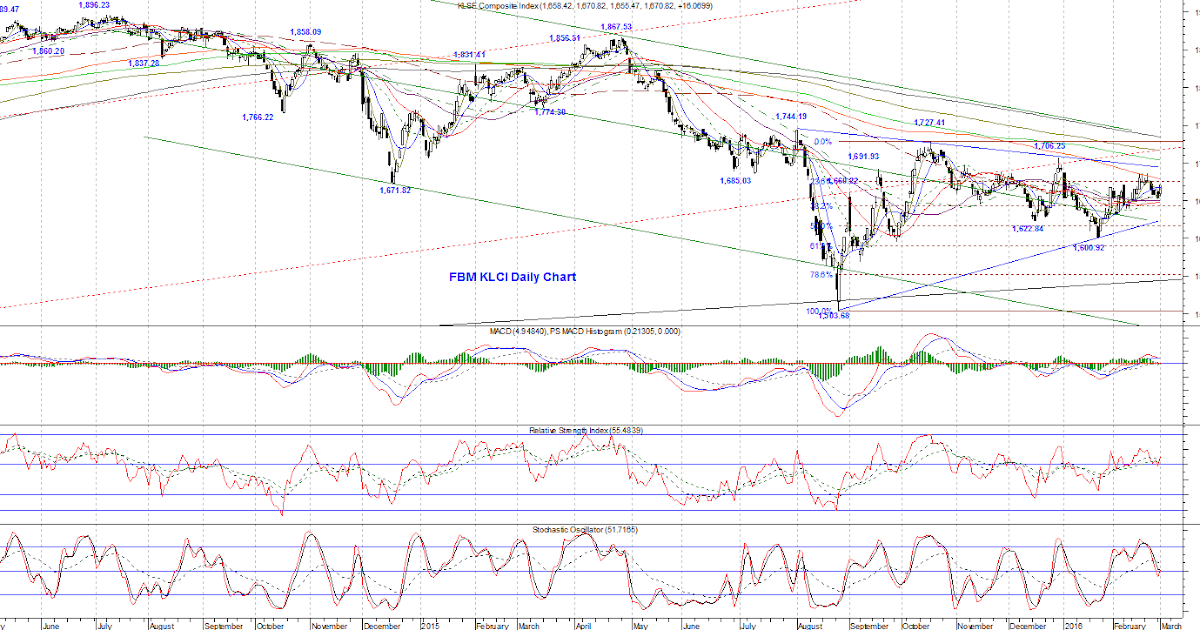This screenshot has width=1200, height=630.
Task: Click the 100.0% Fibonacci level label
Action: 818,311
